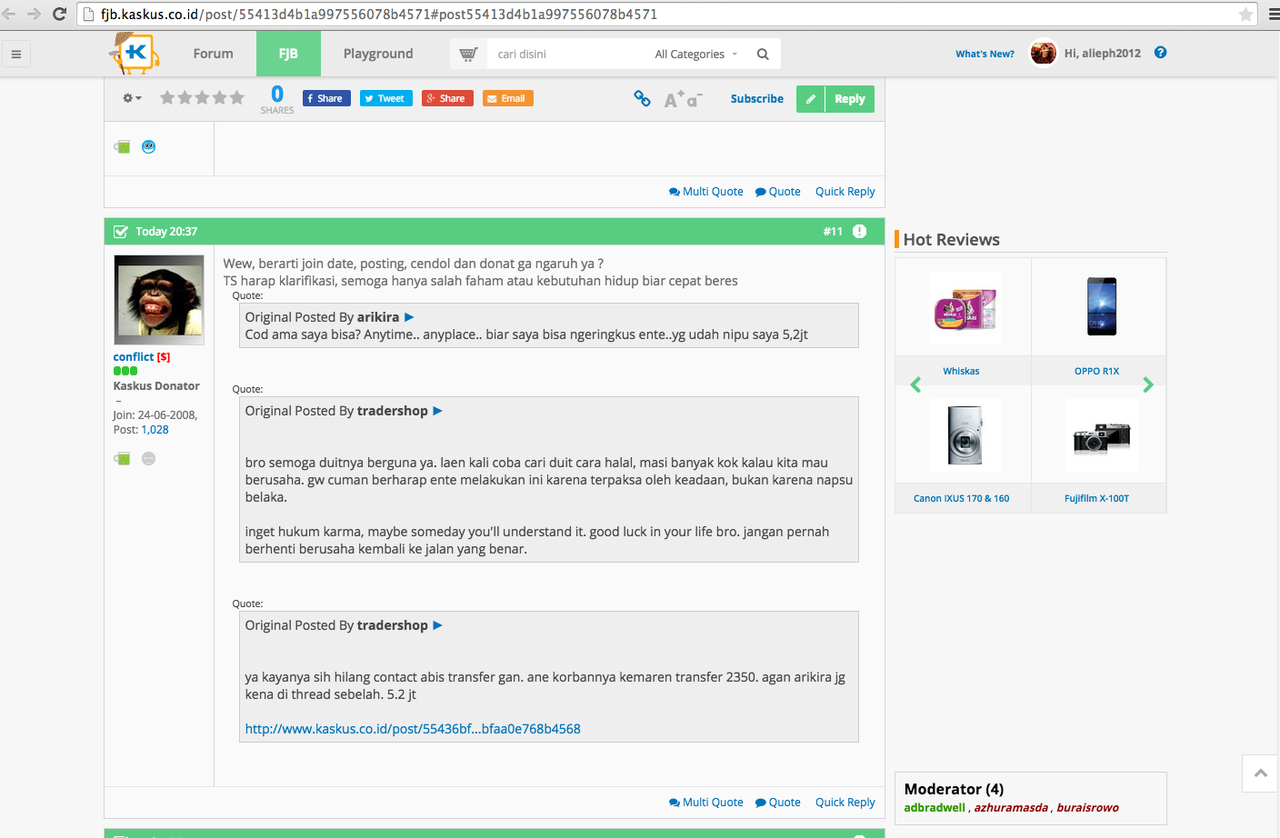1280x838 pixels.
Task: Open tradershop's 'ya kayanya' original post arrow
Action: pos(437,625)
